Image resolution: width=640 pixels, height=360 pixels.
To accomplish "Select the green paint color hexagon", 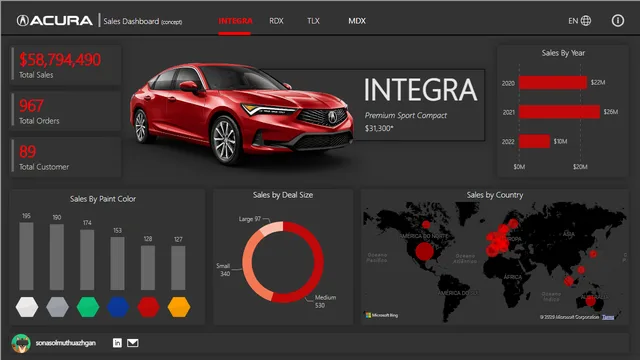I will [x=88, y=307].
